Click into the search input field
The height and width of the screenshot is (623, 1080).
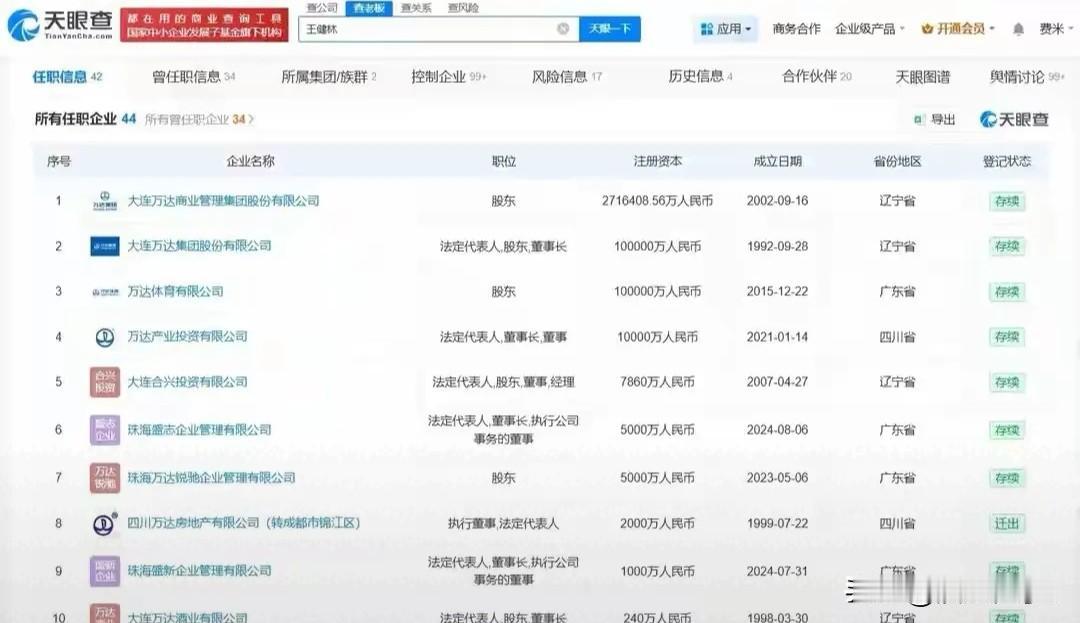pos(428,29)
